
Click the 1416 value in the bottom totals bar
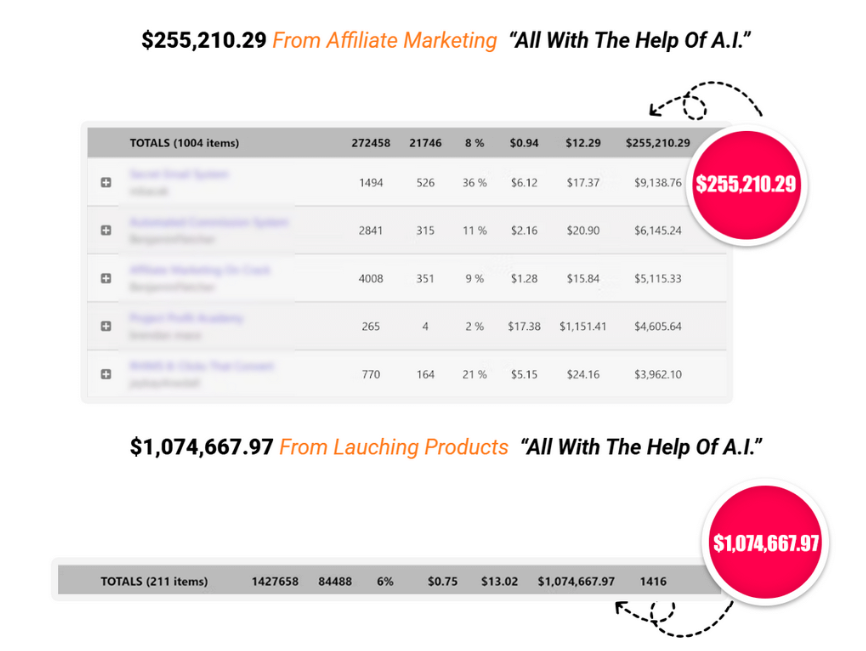click(x=653, y=581)
